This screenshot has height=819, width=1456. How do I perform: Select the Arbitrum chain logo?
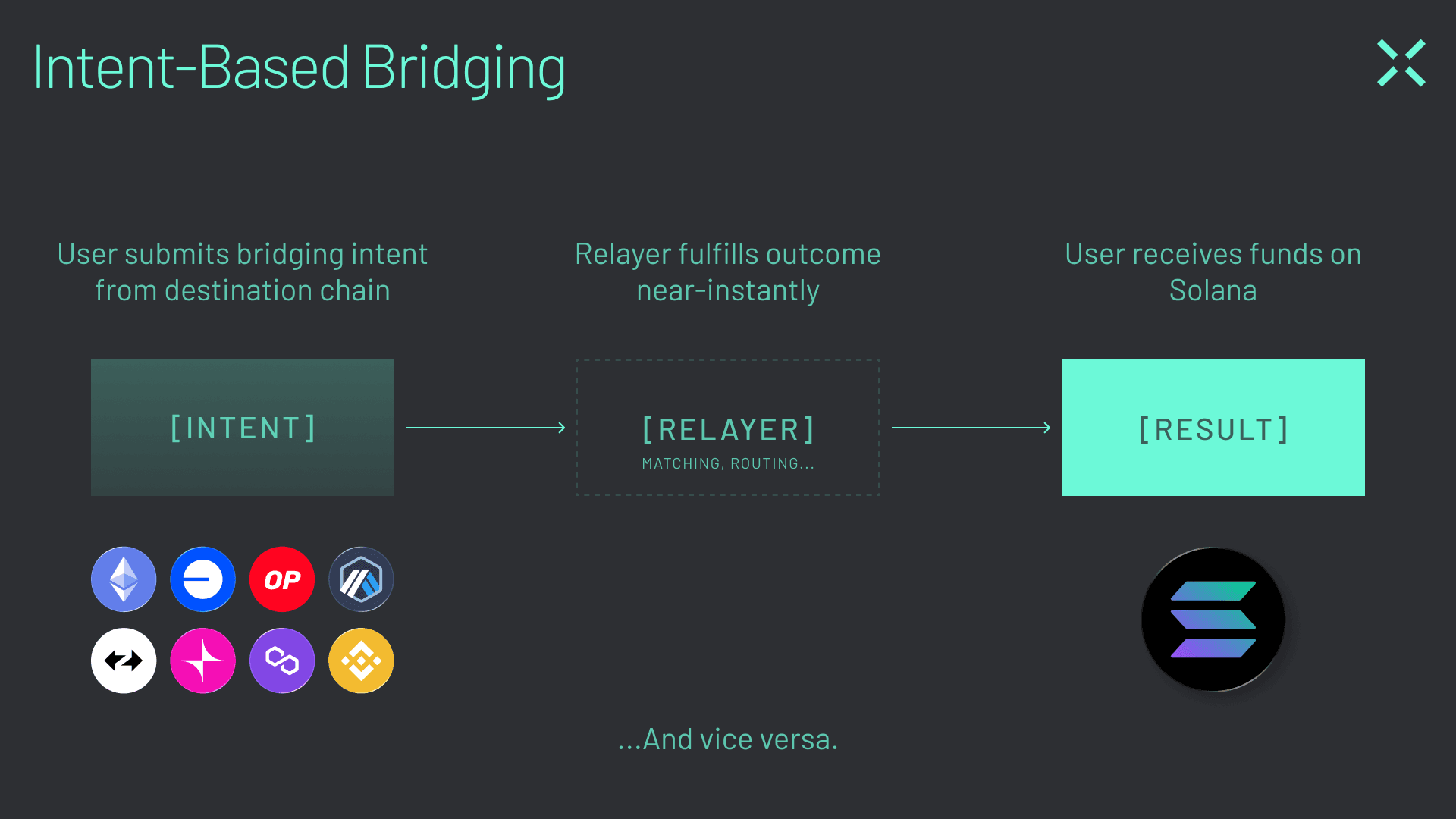click(x=361, y=579)
